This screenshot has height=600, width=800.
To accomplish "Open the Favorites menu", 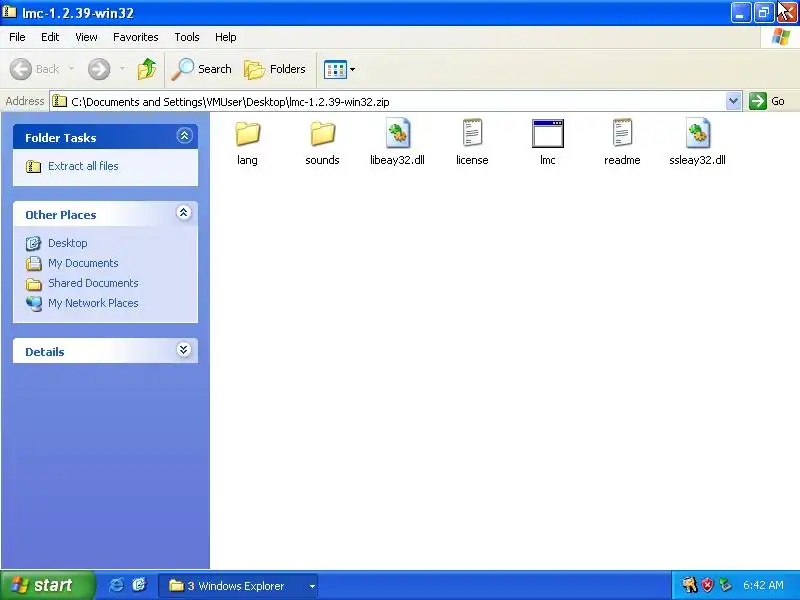I will [x=136, y=37].
